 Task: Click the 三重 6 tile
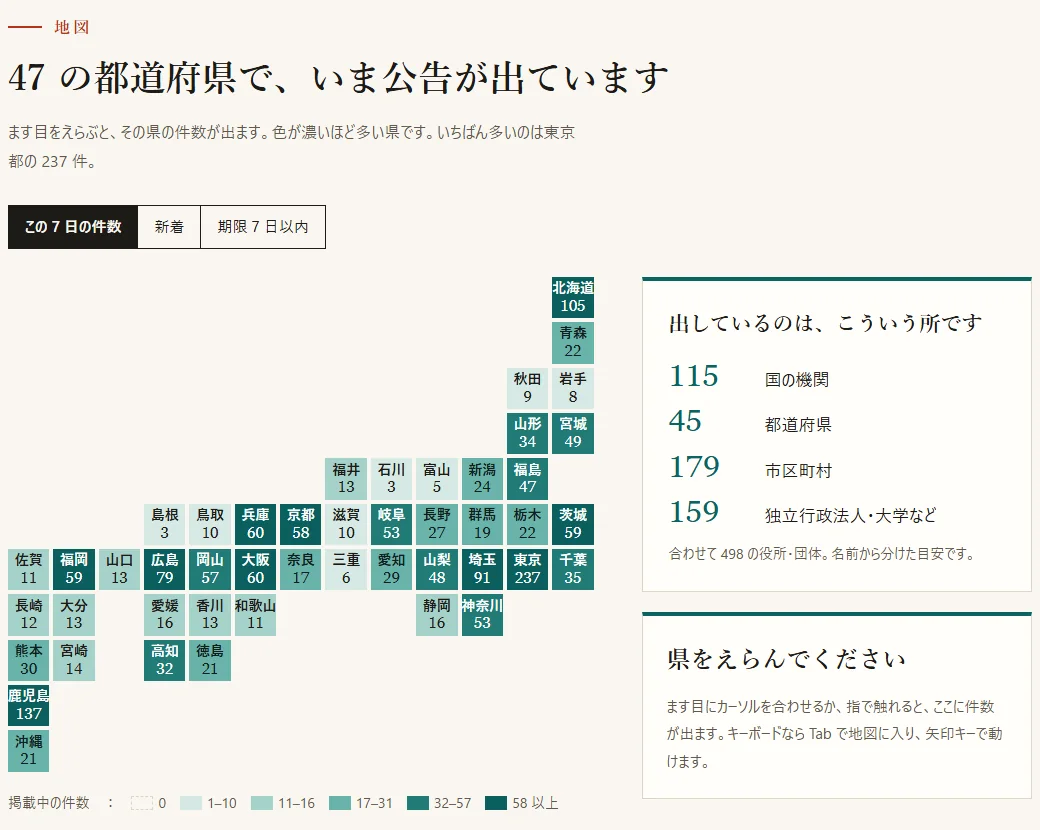(x=346, y=569)
